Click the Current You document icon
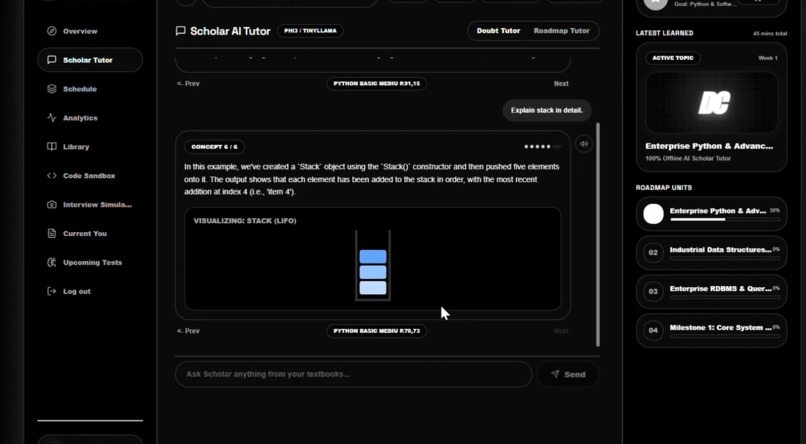806x444 pixels. (51, 233)
